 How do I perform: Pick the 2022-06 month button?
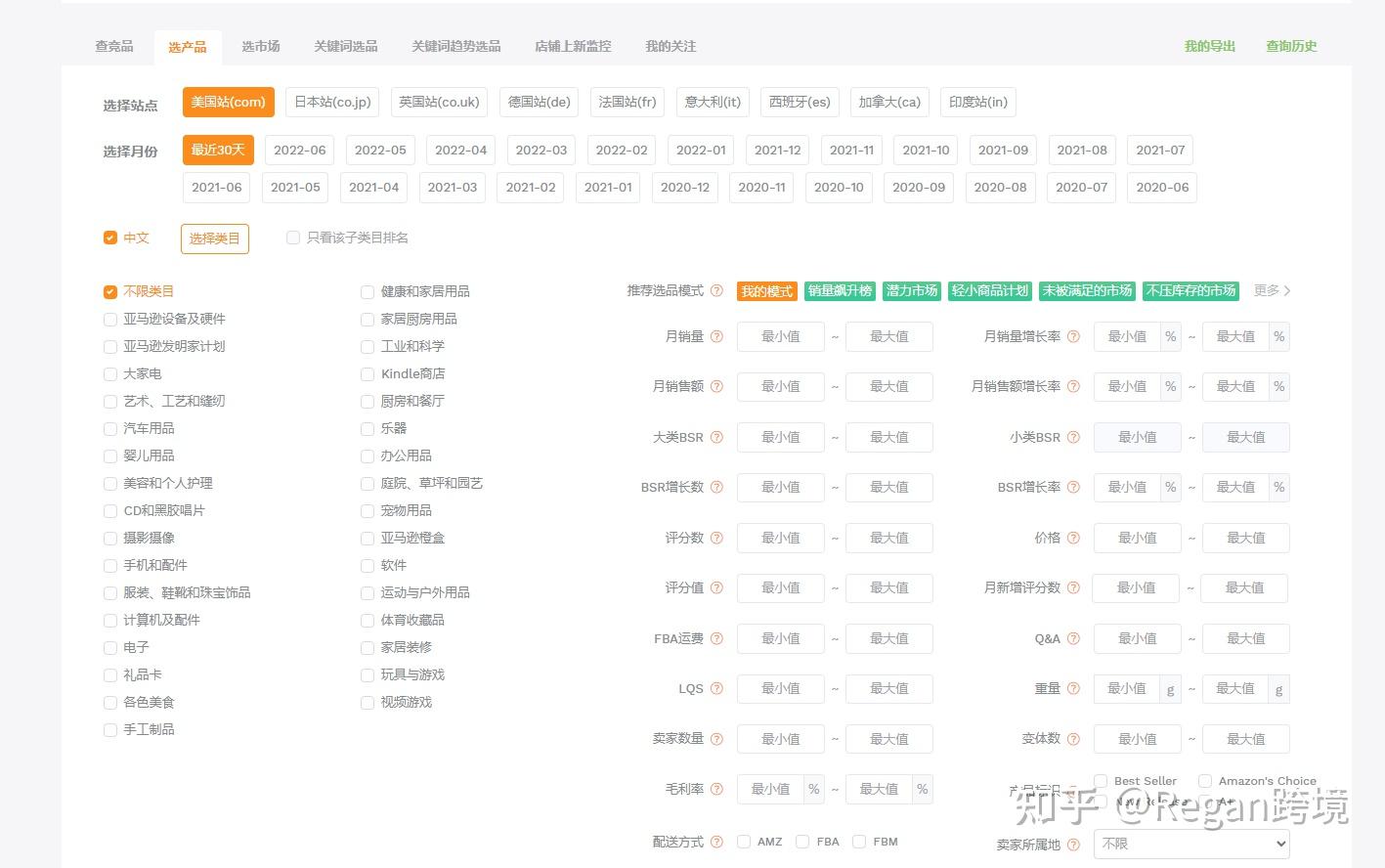pyautogui.click(x=300, y=150)
